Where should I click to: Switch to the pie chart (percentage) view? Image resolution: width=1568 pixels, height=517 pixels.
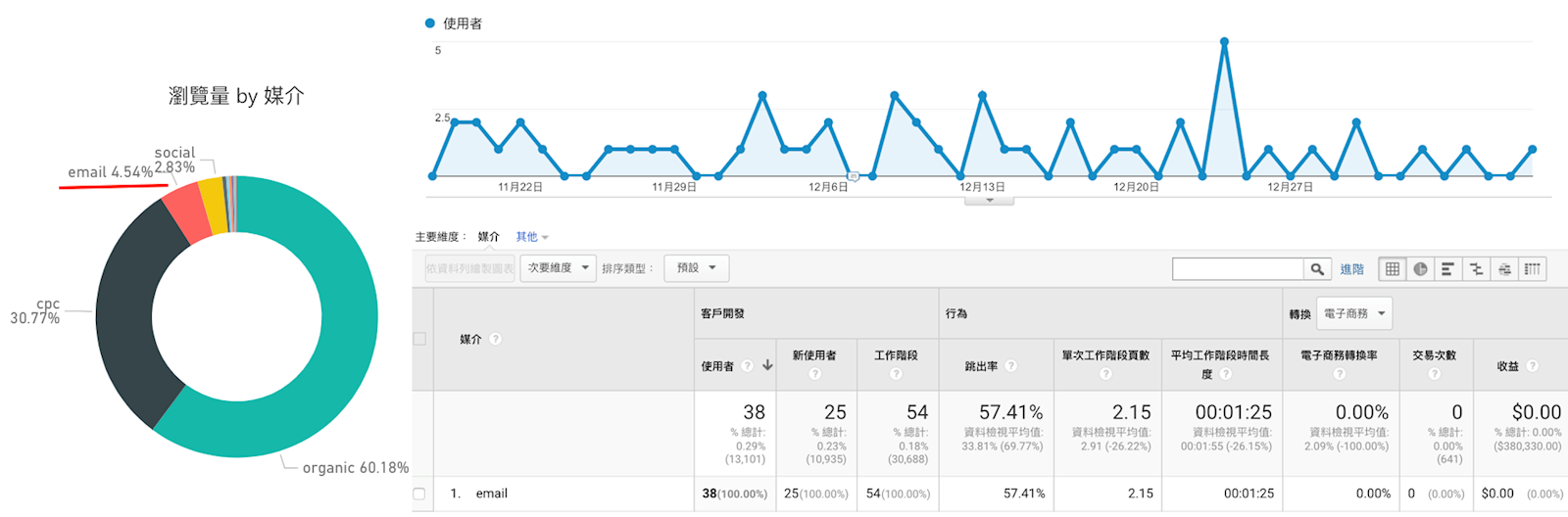click(1420, 269)
